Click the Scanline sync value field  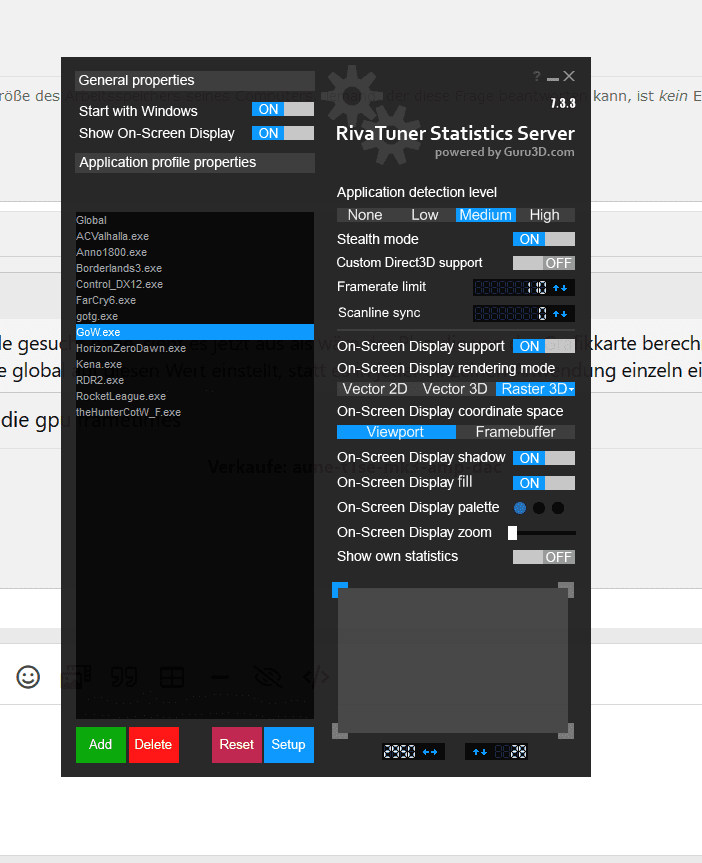point(511,314)
